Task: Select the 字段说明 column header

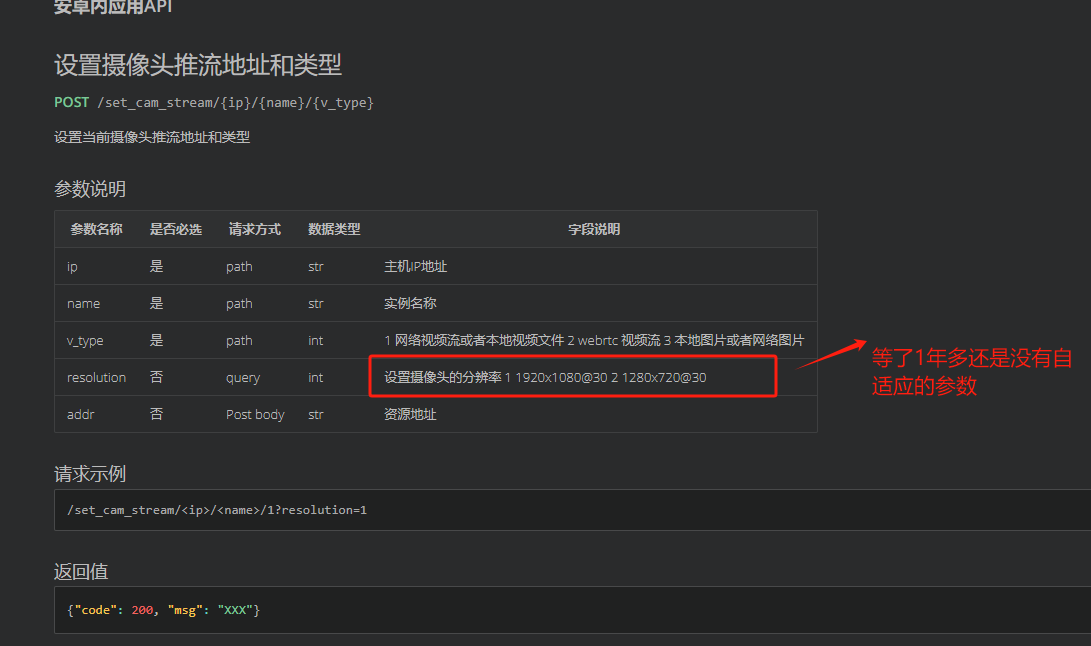Action: (593, 229)
